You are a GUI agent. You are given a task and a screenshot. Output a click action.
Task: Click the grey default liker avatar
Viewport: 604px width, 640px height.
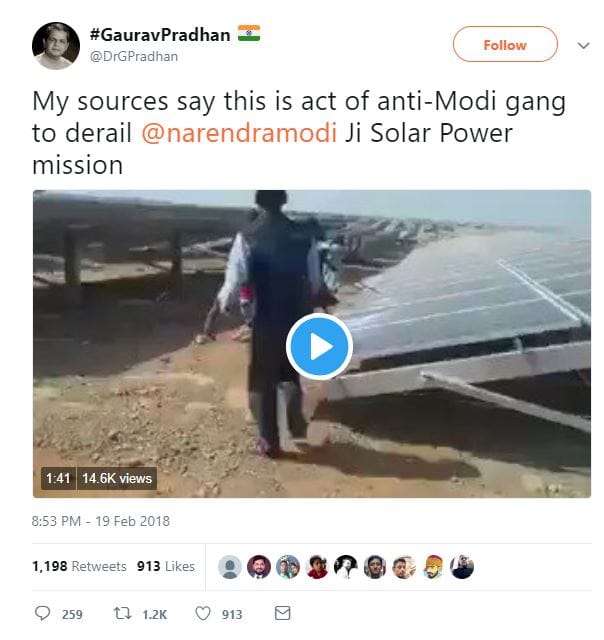pos(230,567)
